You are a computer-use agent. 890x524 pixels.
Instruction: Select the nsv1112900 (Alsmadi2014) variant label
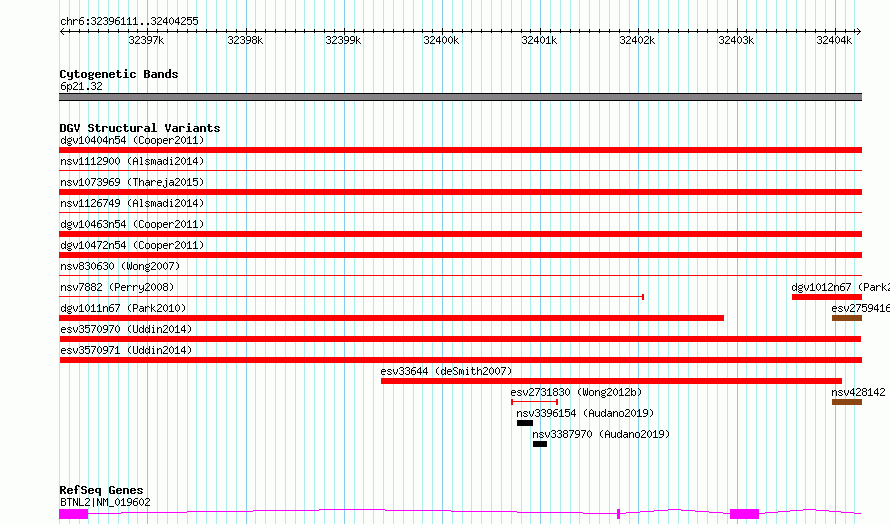click(132, 161)
